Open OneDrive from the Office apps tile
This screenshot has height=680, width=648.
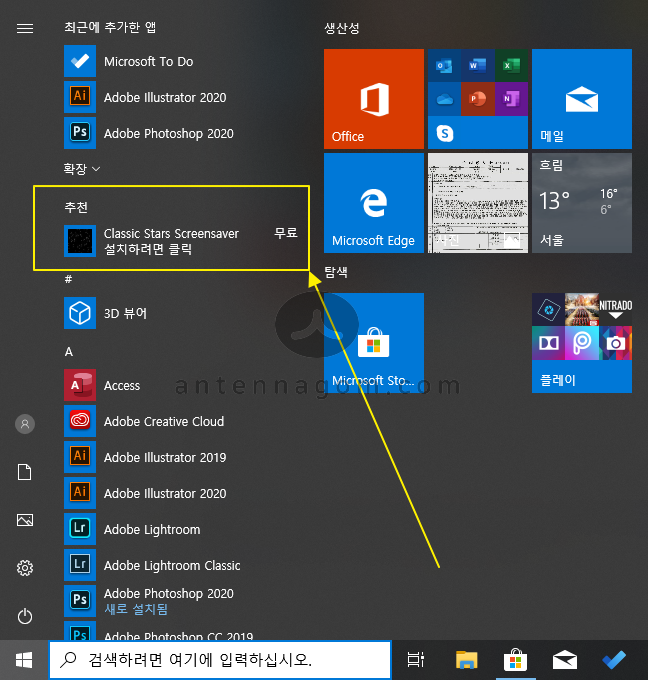coord(444,99)
